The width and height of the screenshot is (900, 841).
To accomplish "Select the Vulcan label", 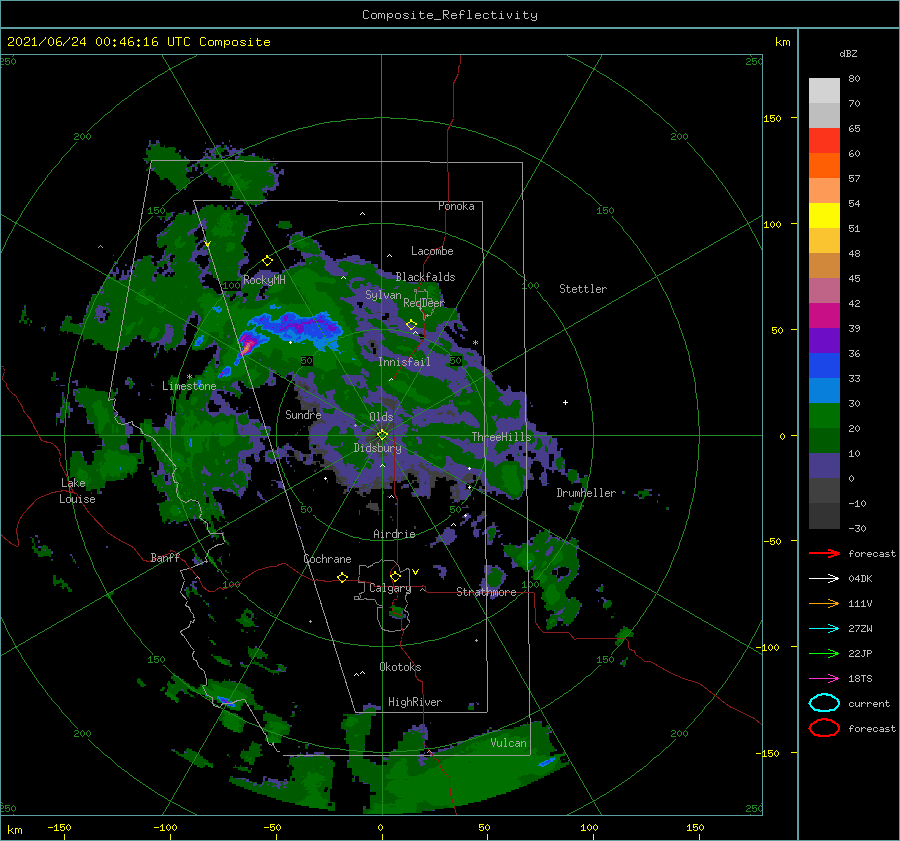I will 508,743.
